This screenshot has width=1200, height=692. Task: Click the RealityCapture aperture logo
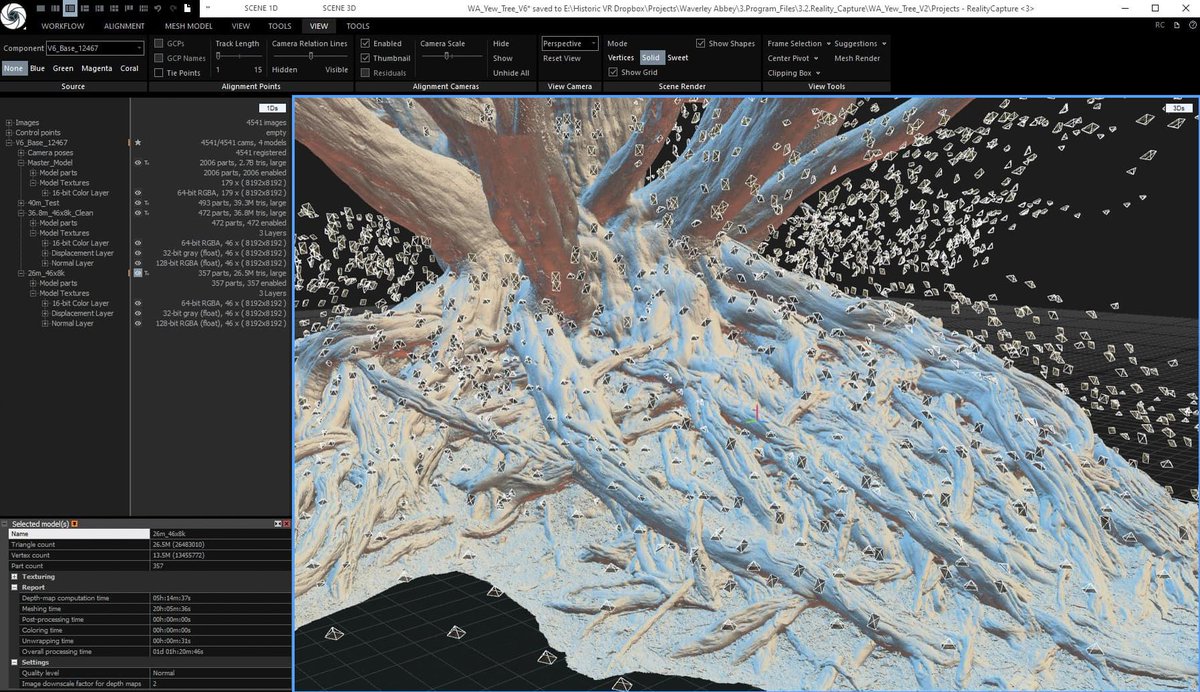coord(14,16)
